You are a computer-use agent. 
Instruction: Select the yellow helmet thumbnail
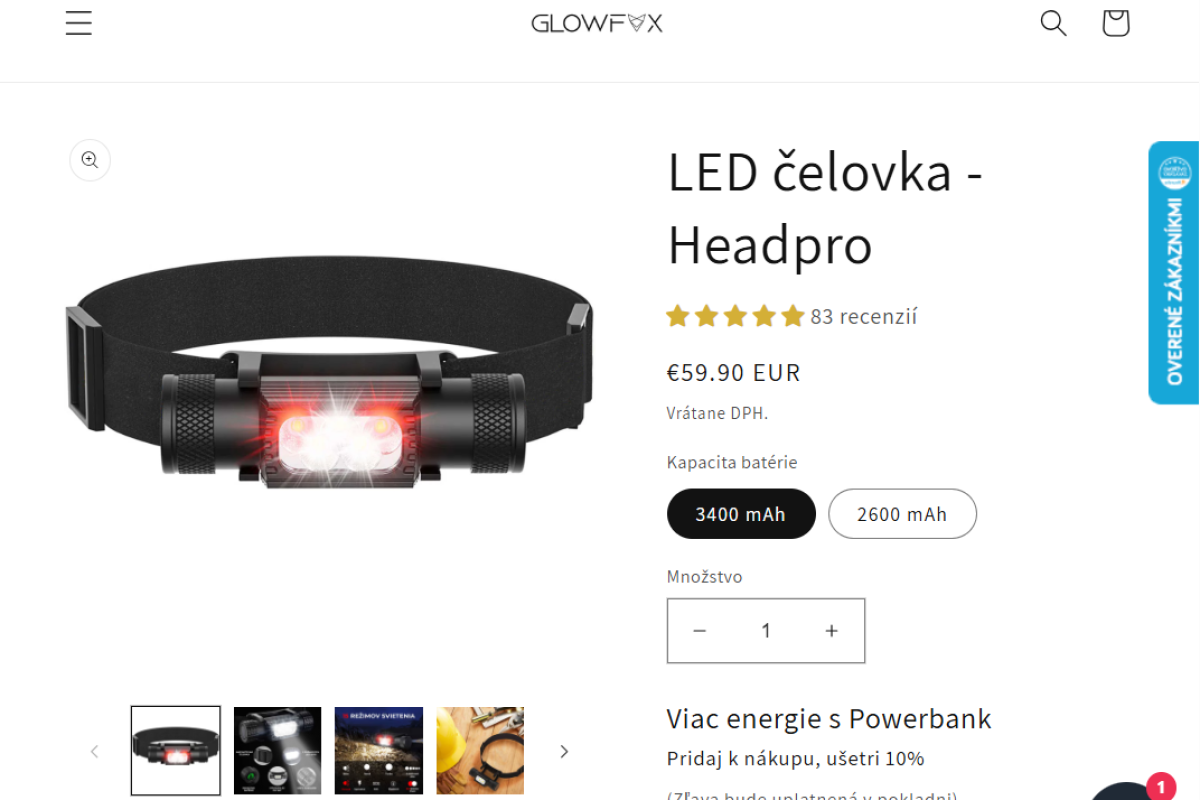click(480, 750)
